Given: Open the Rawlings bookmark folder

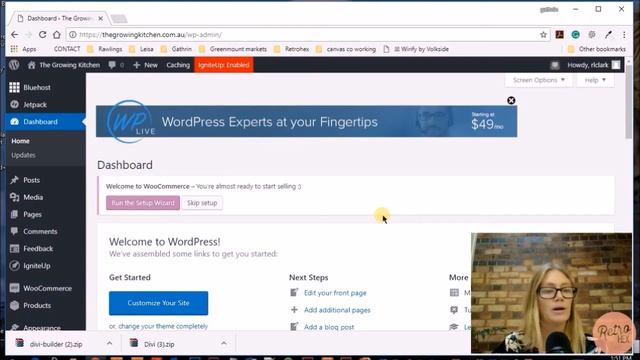Looking at the screenshot, I should click(x=105, y=49).
